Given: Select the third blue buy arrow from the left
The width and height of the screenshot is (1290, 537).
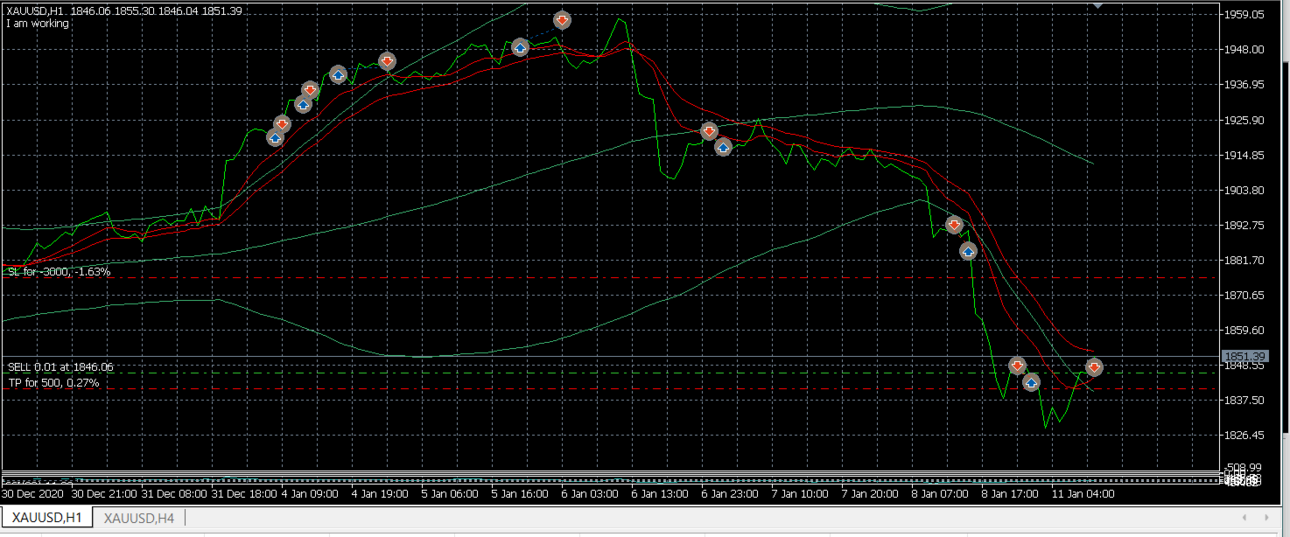Looking at the screenshot, I should pyautogui.click(x=338, y=74).
